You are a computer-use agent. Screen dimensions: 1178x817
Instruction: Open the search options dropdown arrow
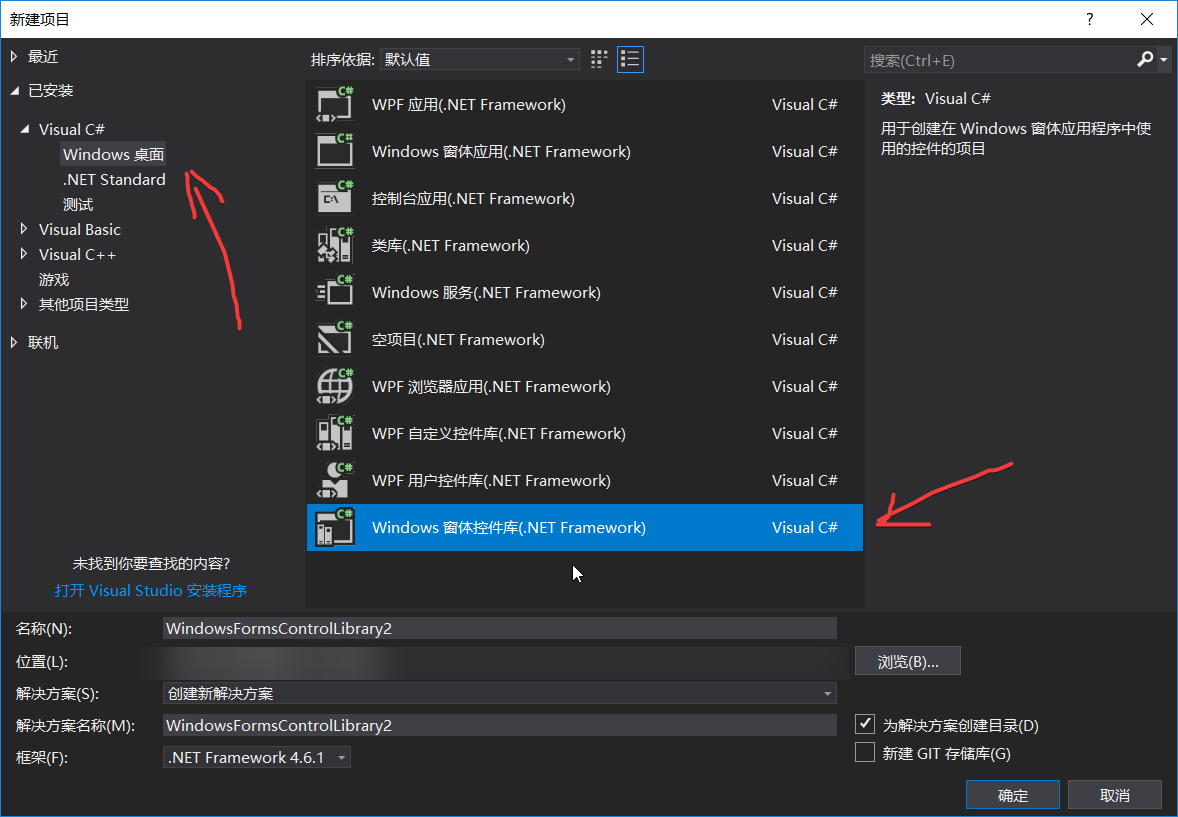[x=1163, y=59]
